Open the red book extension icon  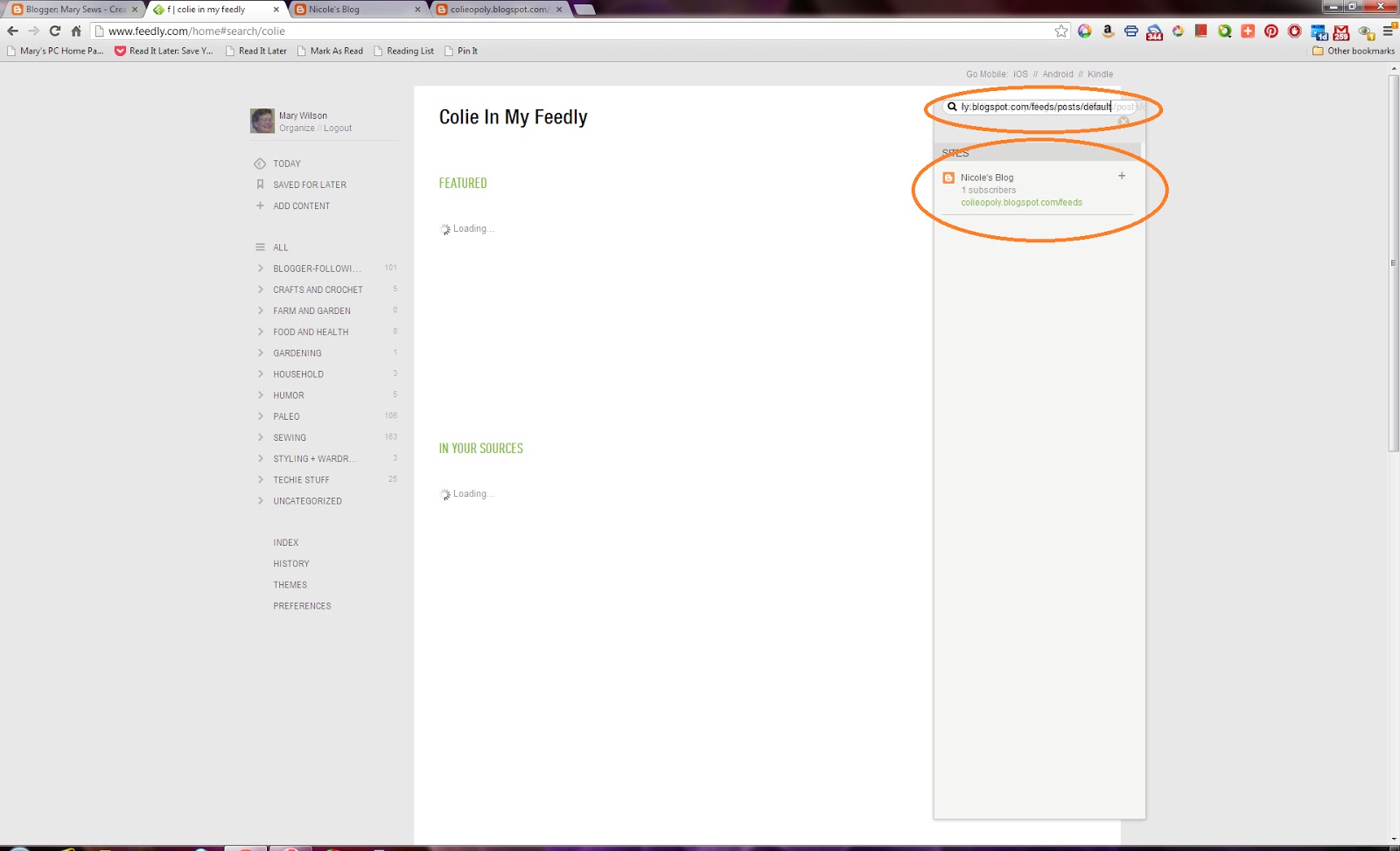[x=1201, y=31]
